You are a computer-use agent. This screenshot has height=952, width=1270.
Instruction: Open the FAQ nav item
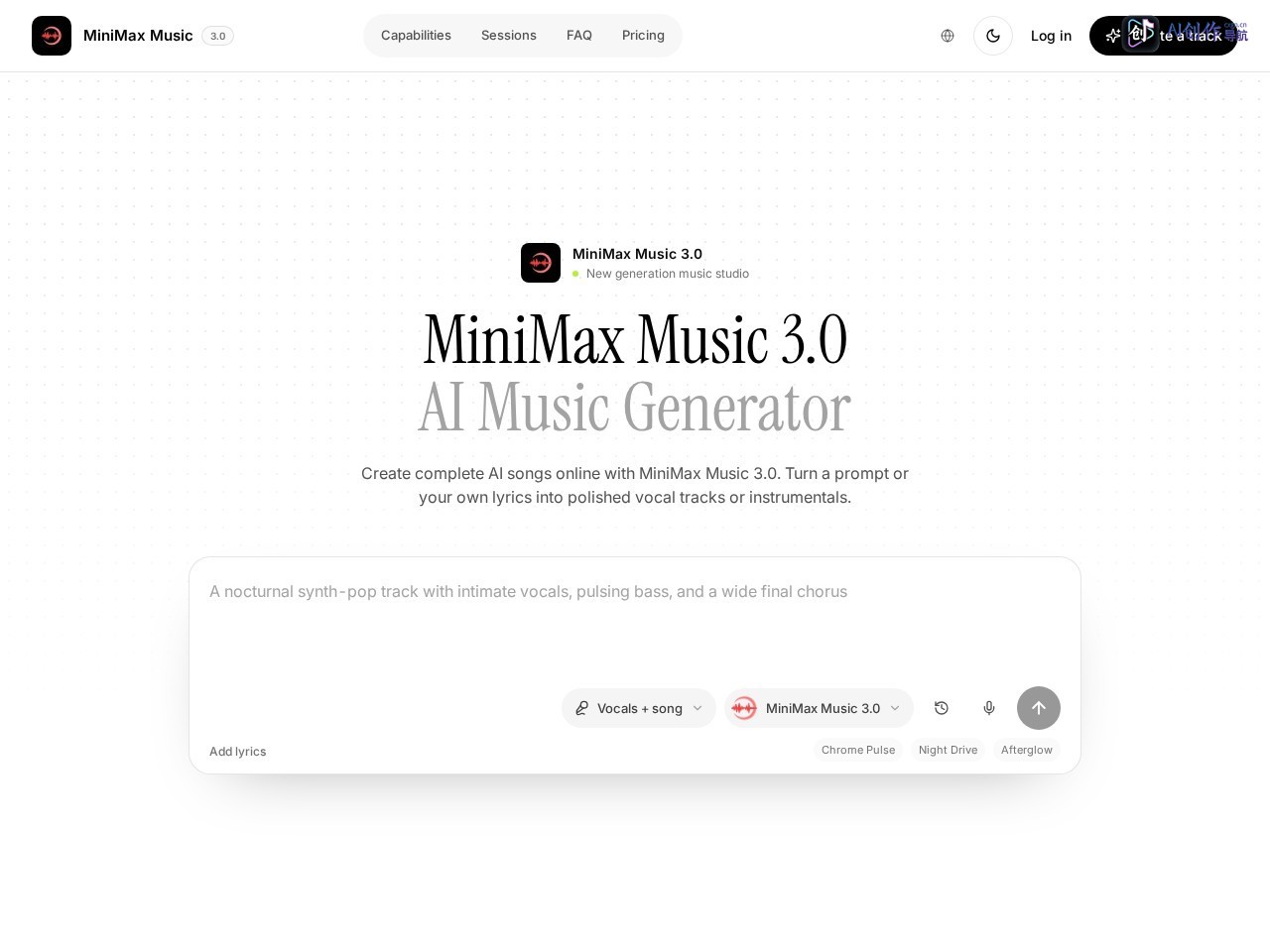[579, 36]
